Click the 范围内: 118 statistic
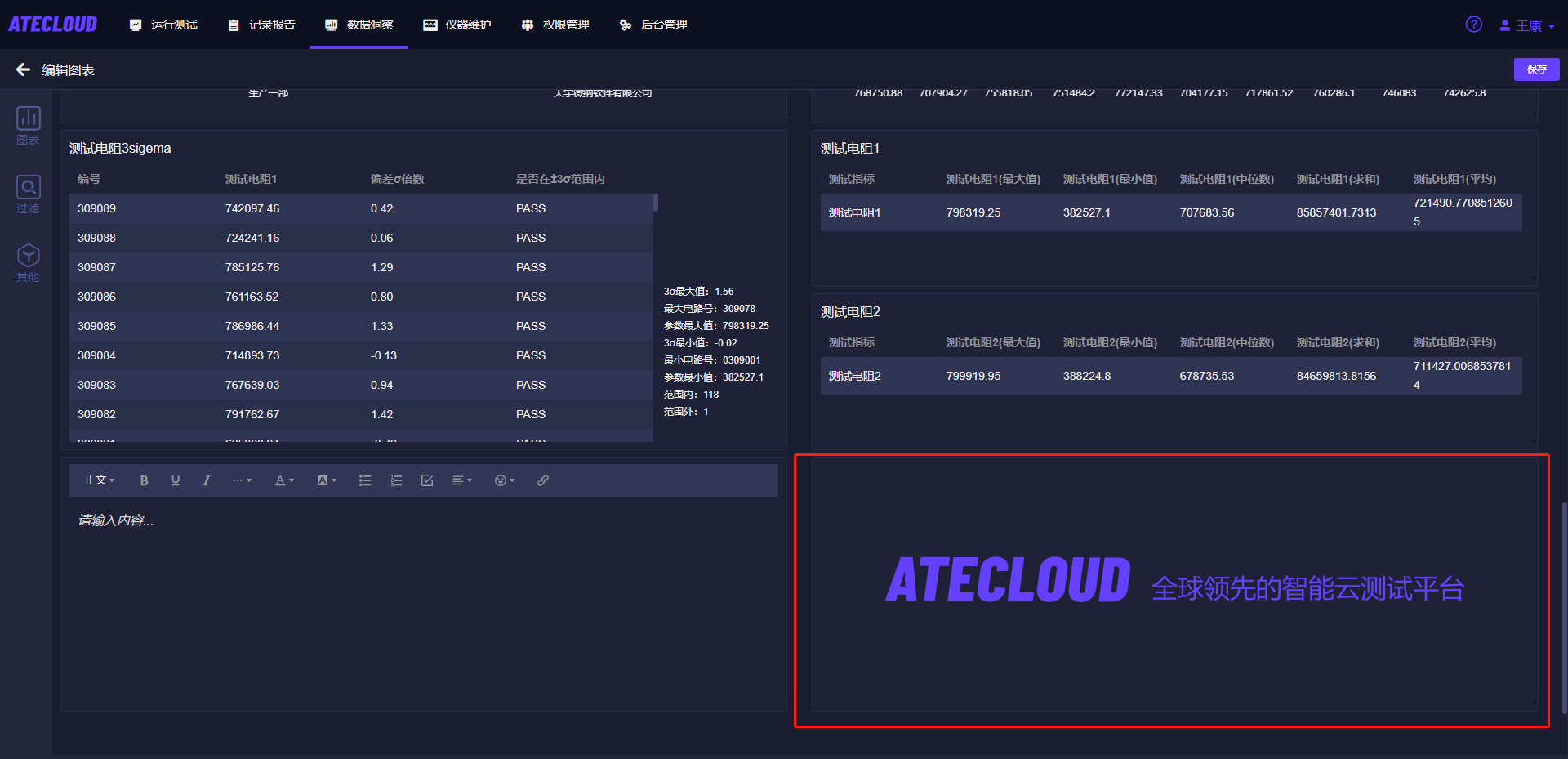Screen dimensions: 1568x759 click(692, 395)
